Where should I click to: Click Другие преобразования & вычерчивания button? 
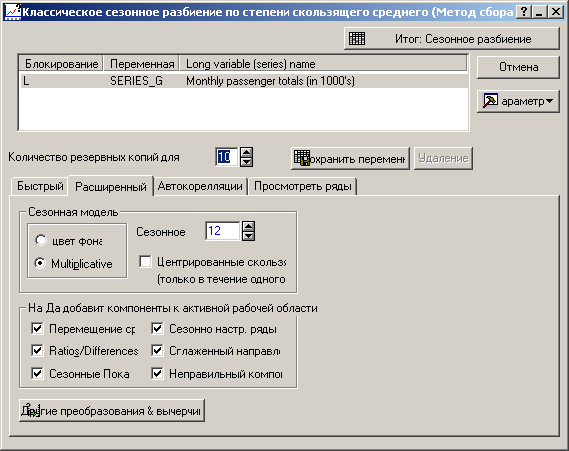[112, 411]
